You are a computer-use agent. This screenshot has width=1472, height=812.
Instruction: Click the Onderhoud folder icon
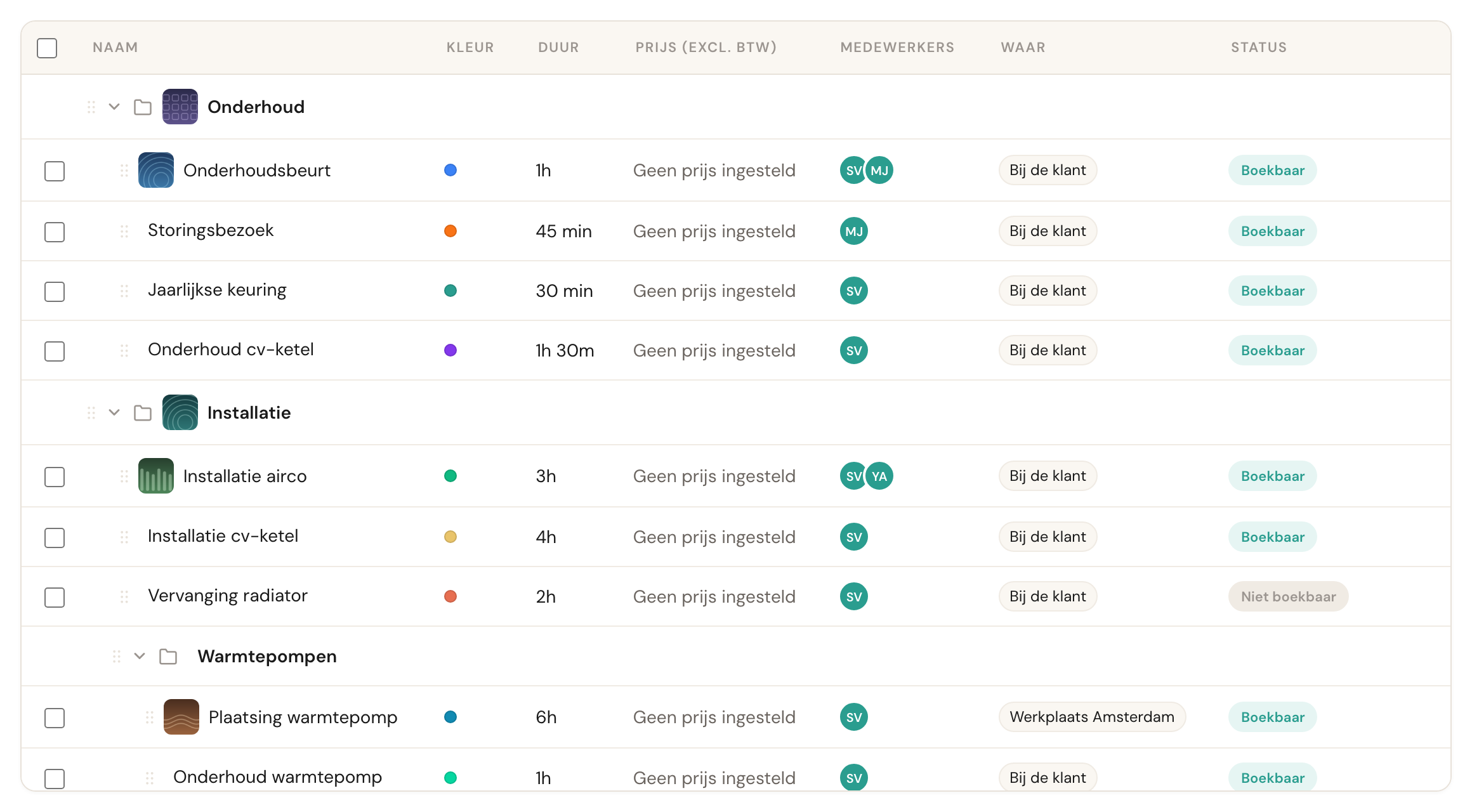point(143,107)
